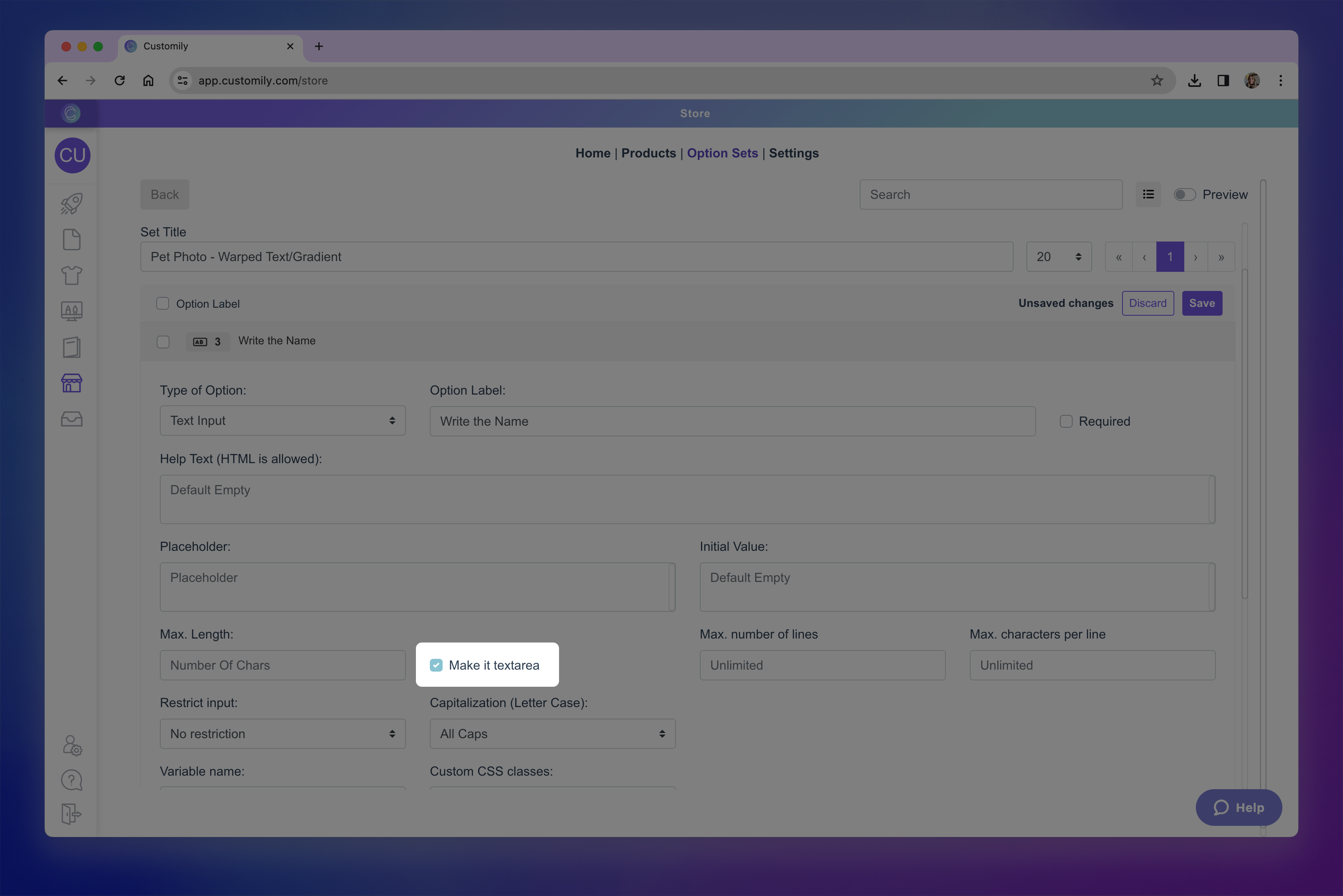Click the logout door icon
This screenshot has width=1343, height=896.
click(71, 814)
